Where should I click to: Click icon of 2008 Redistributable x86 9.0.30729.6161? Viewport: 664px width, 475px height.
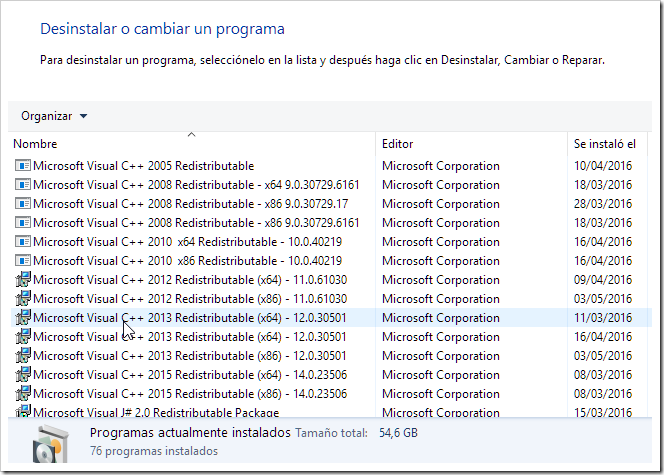click(x=23, y=223)
